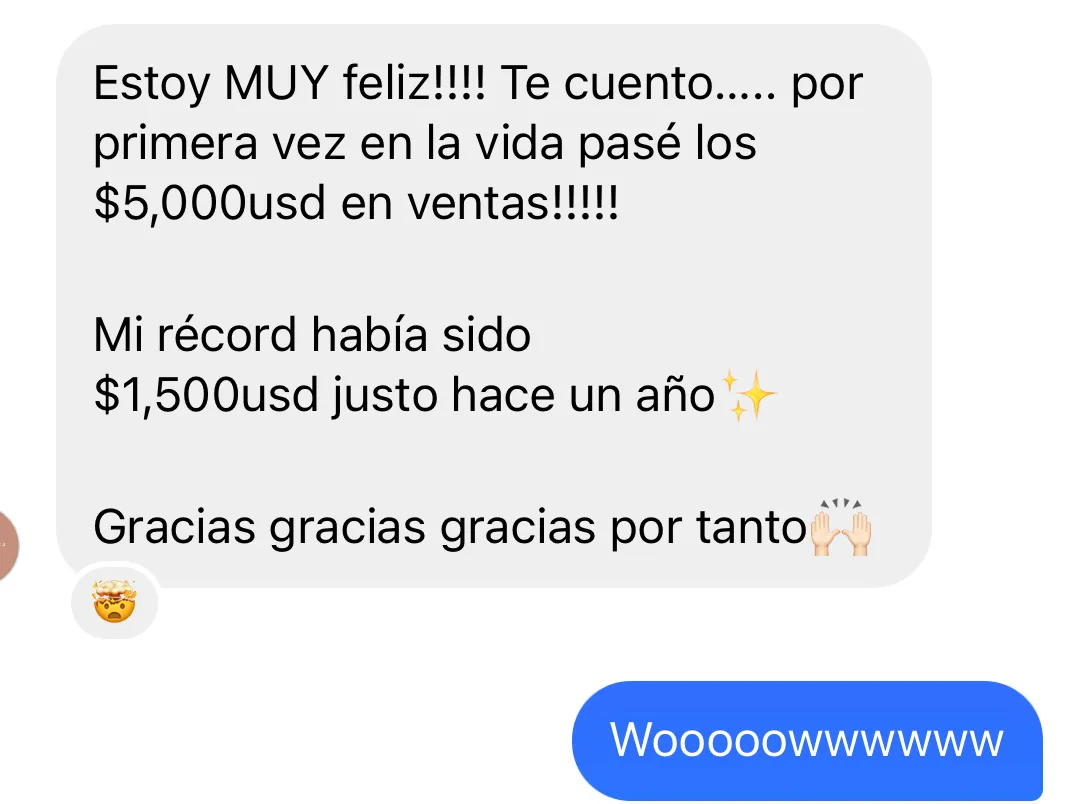1067x804 pixels.
Task: Click the word 'Estoy' at message start
Action: coord(152,83)
